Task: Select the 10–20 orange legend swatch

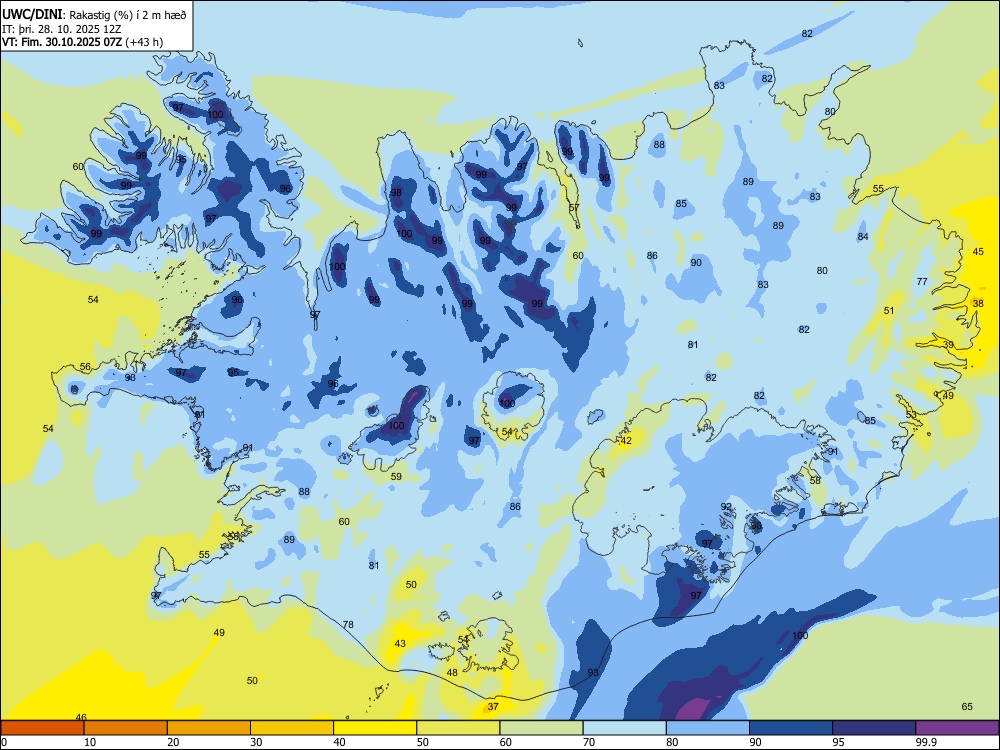Action: [126, 728]
